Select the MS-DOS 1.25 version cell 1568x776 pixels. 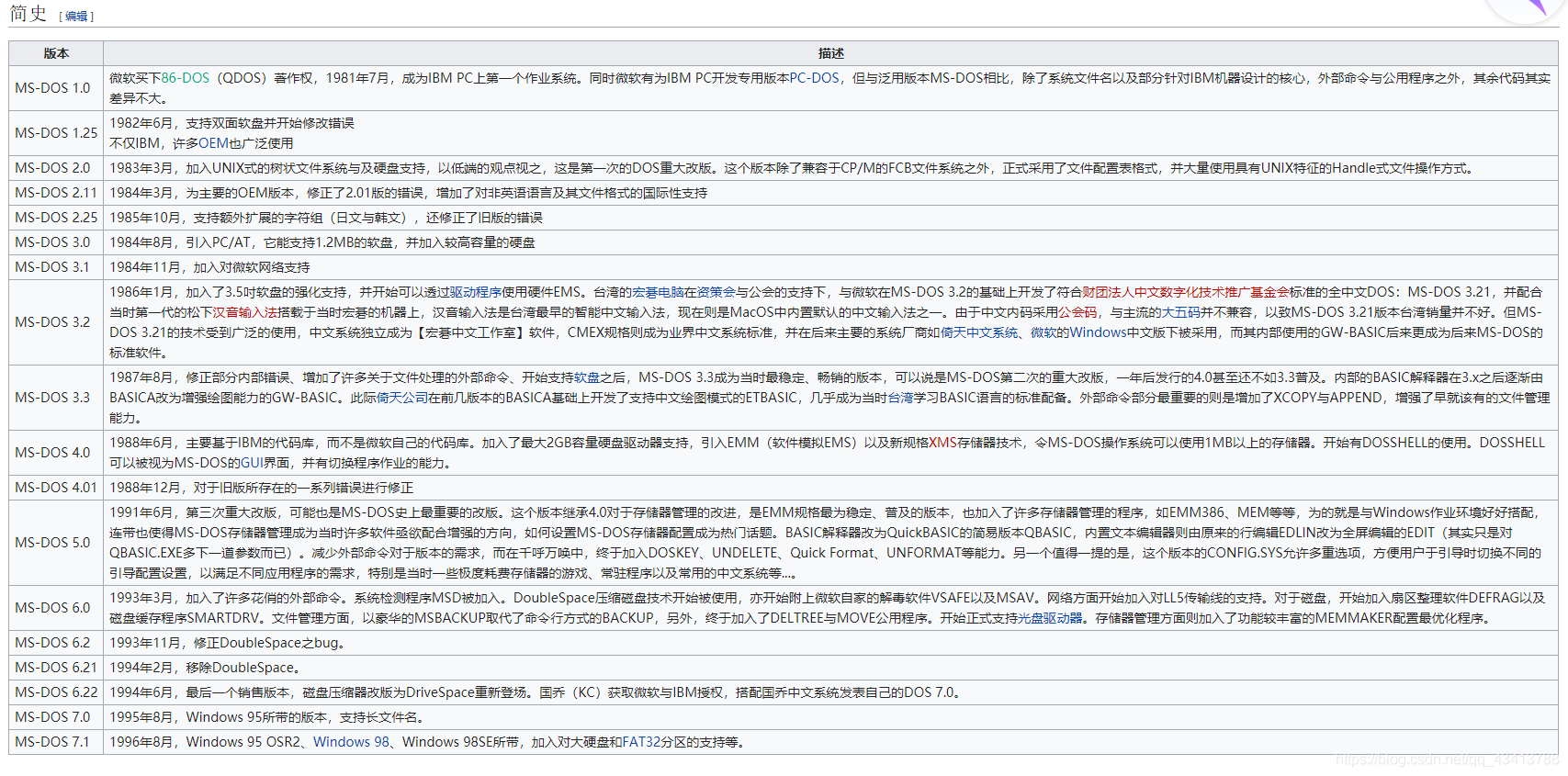pyautogui.click(x=56, y=133)
